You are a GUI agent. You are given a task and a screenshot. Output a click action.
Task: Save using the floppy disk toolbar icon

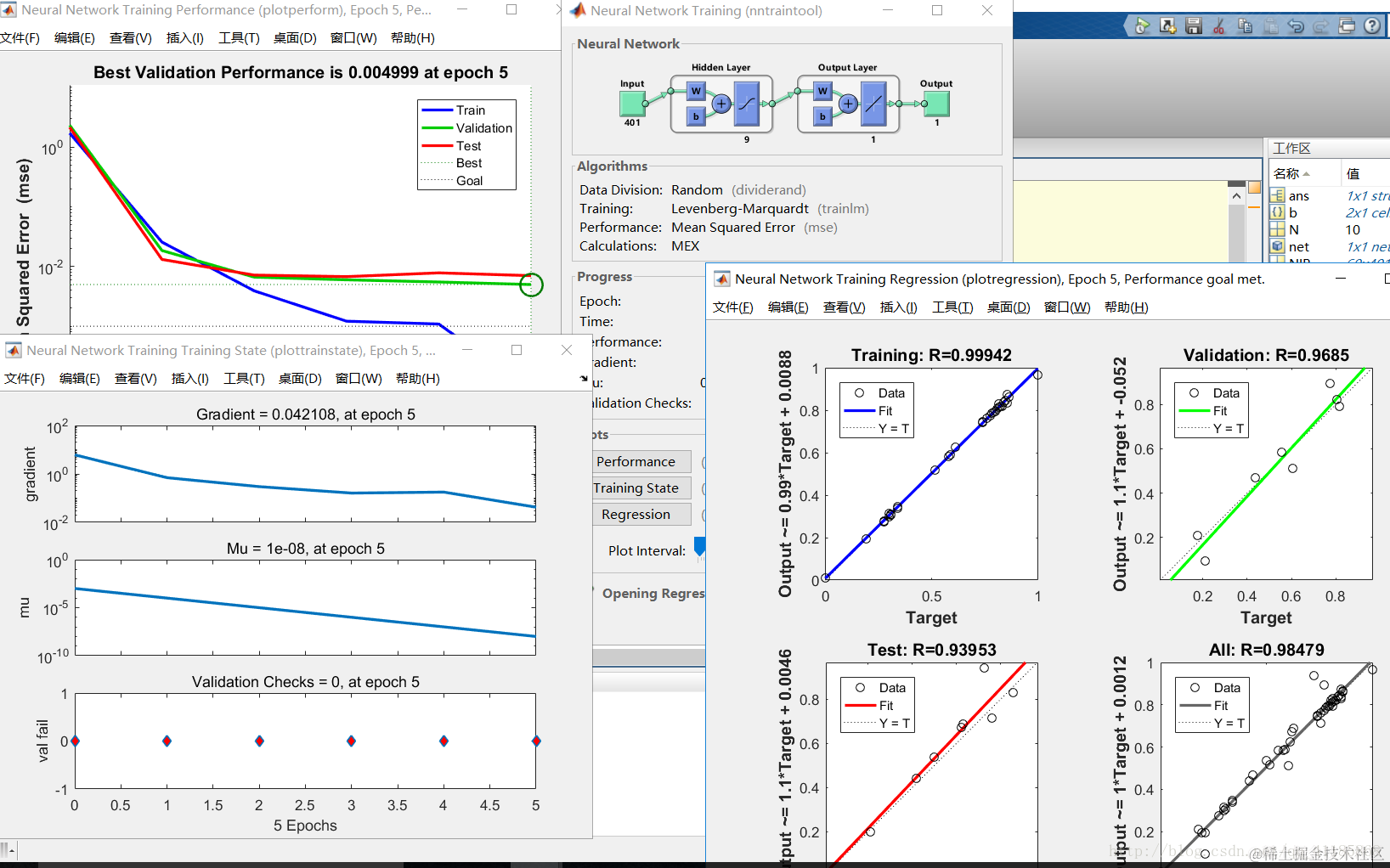click(x=1194, y=26)
